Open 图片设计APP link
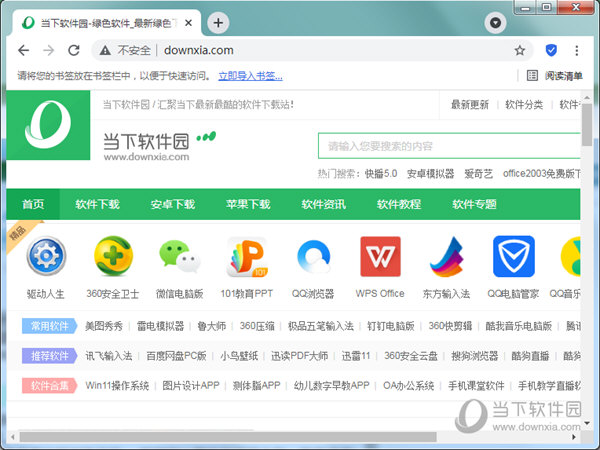The height and width of the screenshot is (450, 600). pos(191,386)
